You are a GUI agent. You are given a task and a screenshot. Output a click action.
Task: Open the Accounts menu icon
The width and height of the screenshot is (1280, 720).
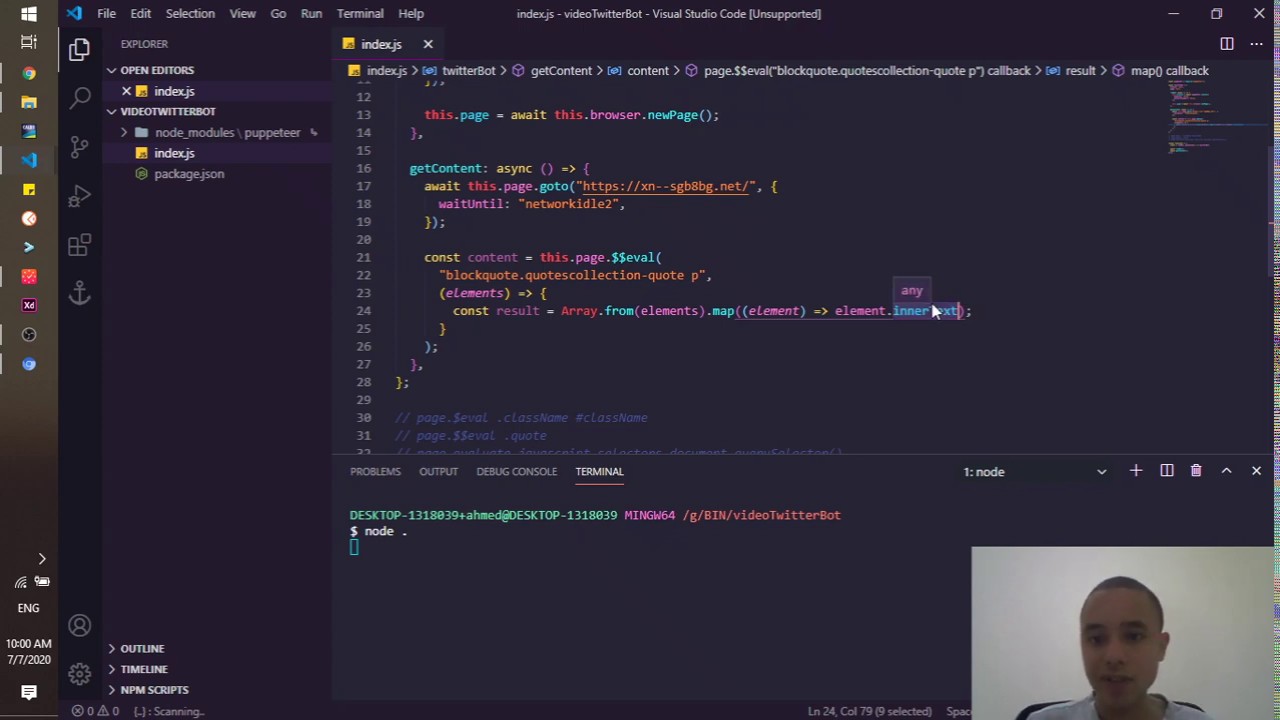coord(79,626)
